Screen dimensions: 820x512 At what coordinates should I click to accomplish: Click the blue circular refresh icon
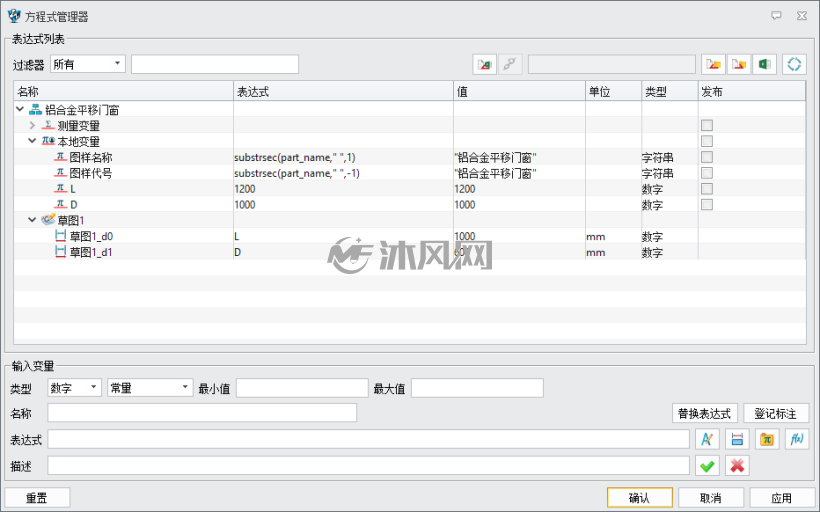pyautogui.click(x=794, y=64)
